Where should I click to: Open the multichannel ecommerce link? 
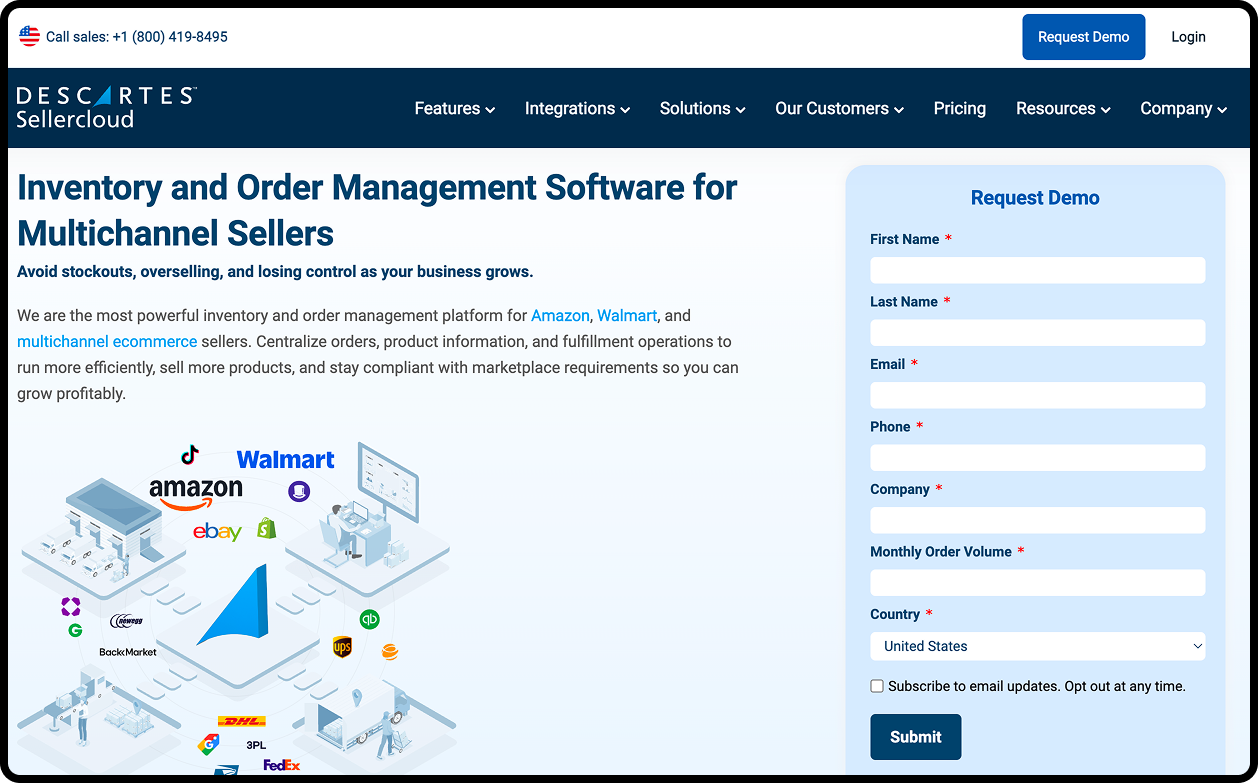[x=107, y=341]
